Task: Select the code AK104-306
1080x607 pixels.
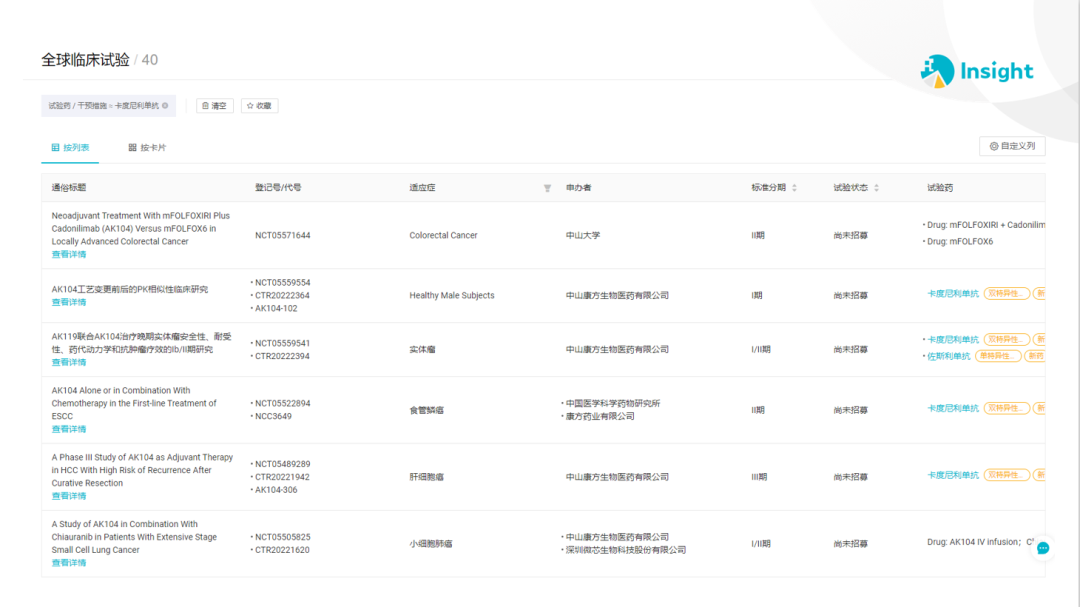Action: click(x=276, y=490)
